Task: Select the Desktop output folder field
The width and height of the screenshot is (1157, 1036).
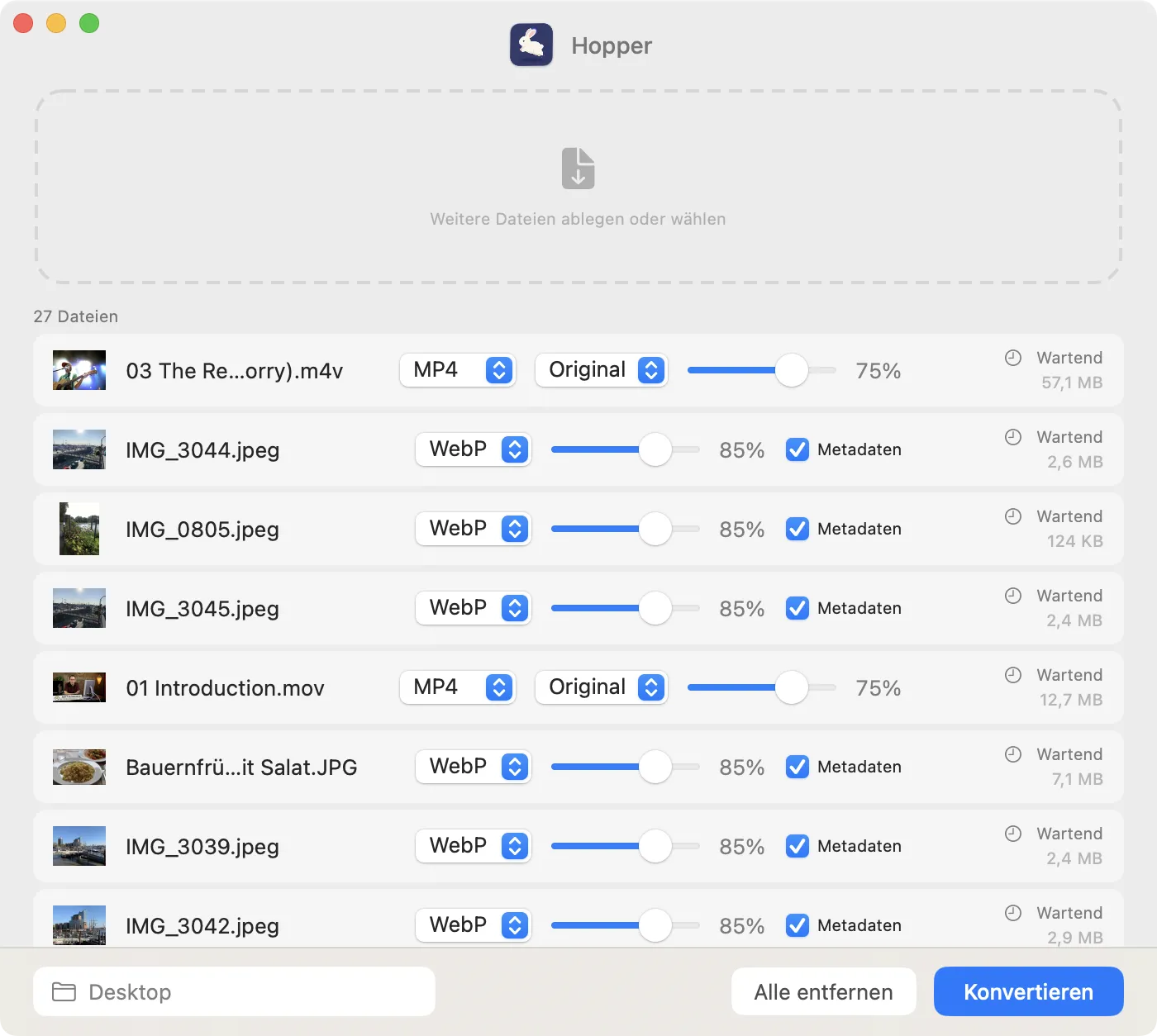Action: pyautogui.click(x=234, y=991)
